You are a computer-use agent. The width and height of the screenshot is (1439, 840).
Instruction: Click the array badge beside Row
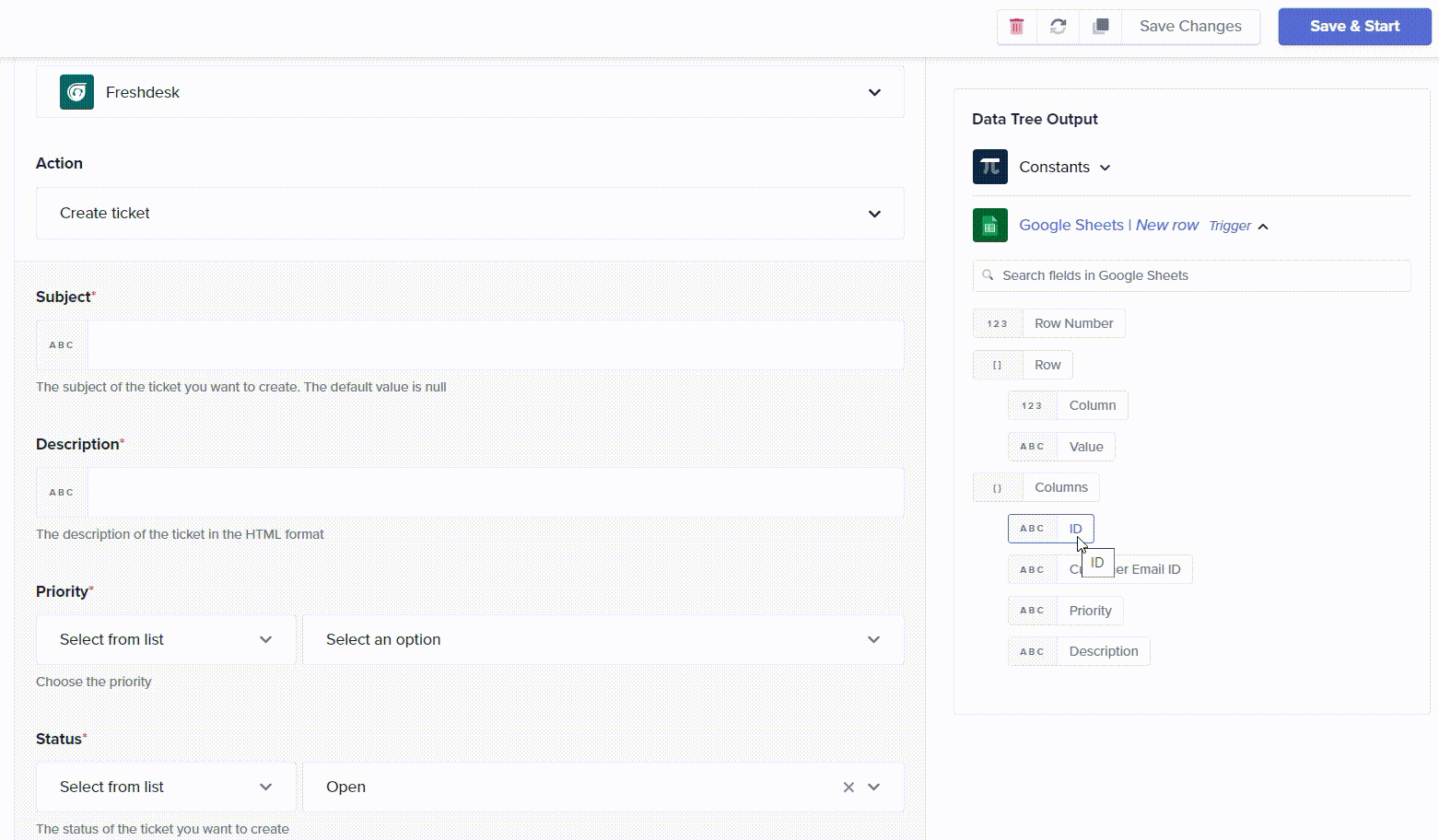(x=998, y=365)
